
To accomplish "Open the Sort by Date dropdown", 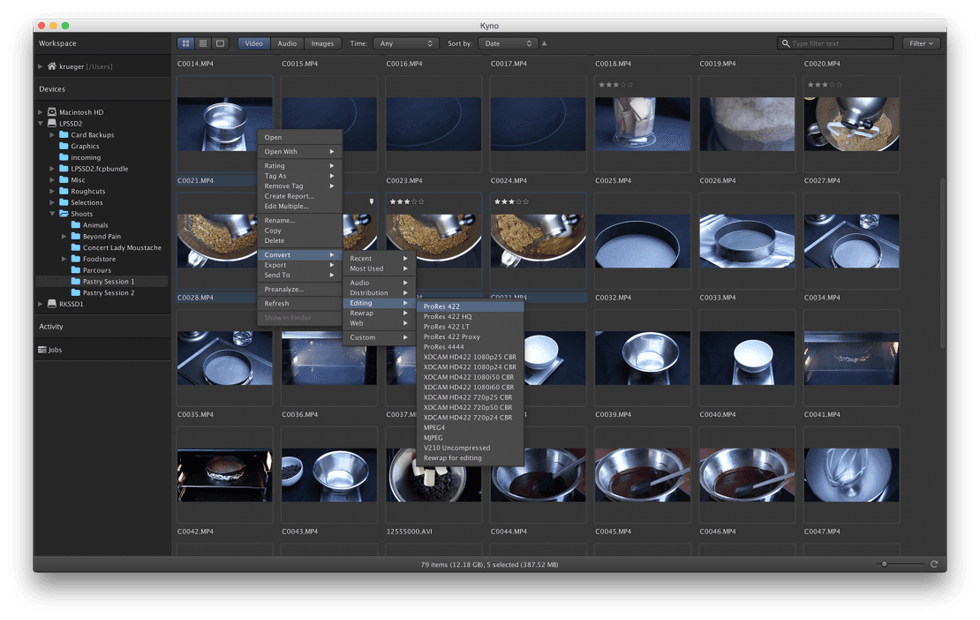I will pyautogui.click(x=508, y=43).
